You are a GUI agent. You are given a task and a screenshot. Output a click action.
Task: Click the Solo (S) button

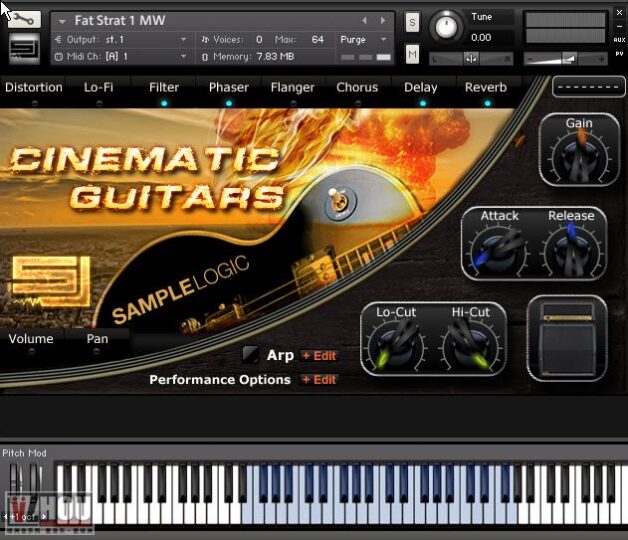click(413, 22)
